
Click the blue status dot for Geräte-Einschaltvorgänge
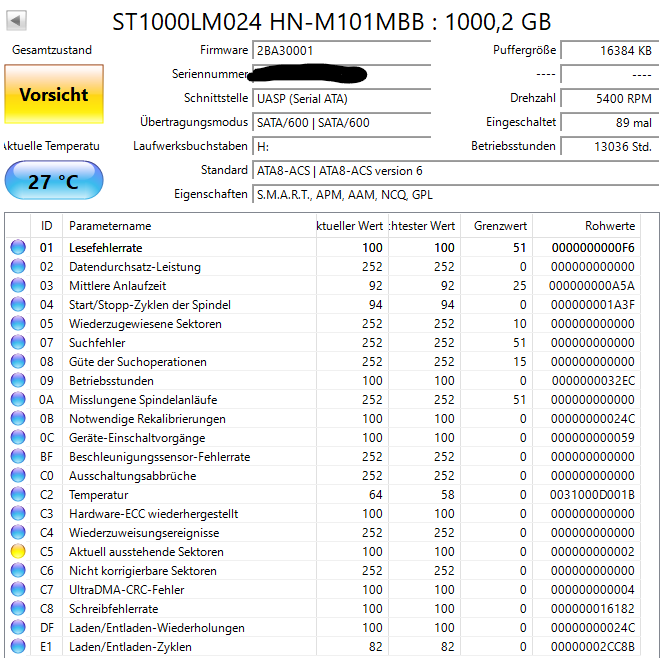(18, 437)
